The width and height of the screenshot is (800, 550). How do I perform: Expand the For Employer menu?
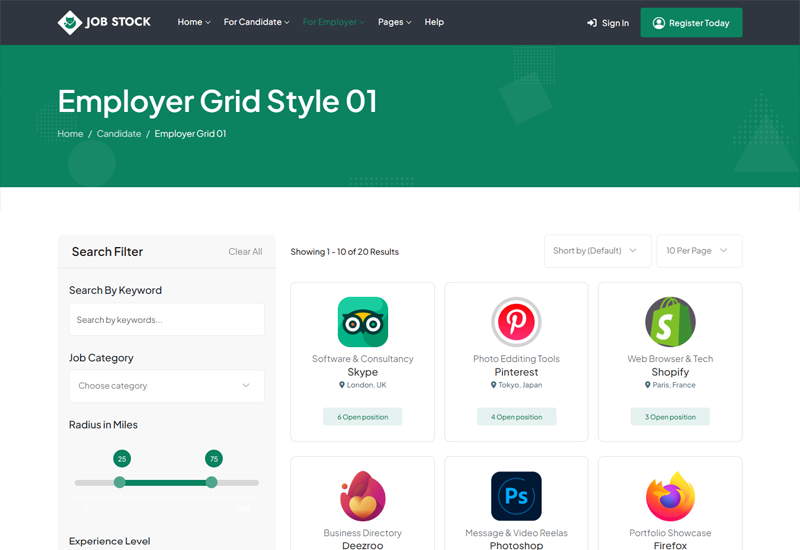(x=334, y=22)
